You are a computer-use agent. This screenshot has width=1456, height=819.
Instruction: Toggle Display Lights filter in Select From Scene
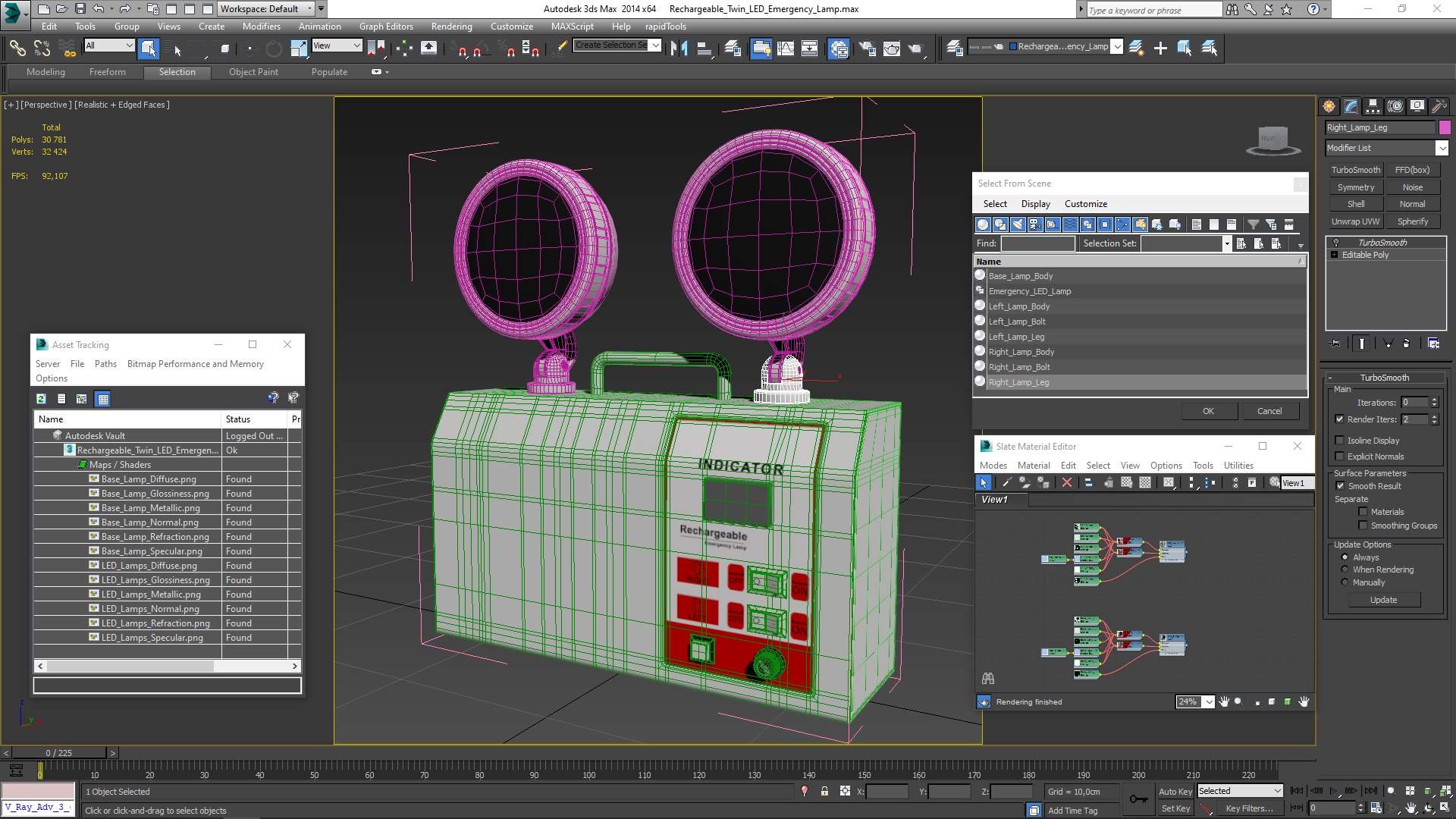pos(1018,224)
